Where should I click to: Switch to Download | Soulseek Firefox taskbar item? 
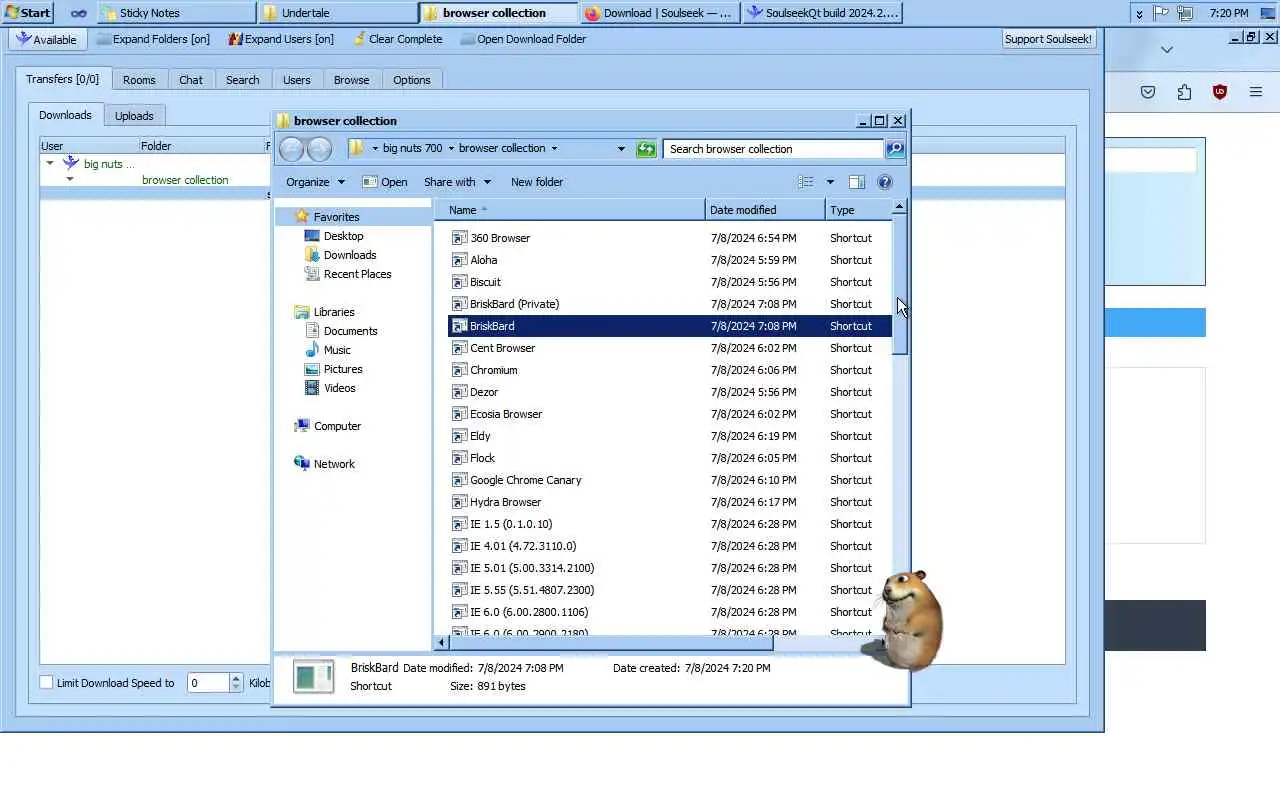[x=660, y=13]
